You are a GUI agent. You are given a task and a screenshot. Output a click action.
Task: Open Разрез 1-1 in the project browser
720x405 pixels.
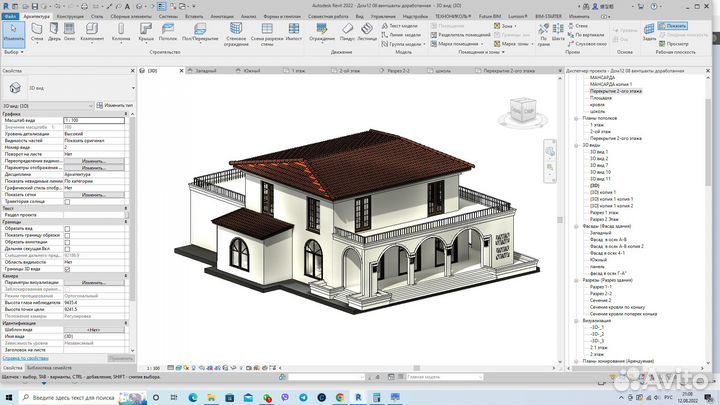599,286
